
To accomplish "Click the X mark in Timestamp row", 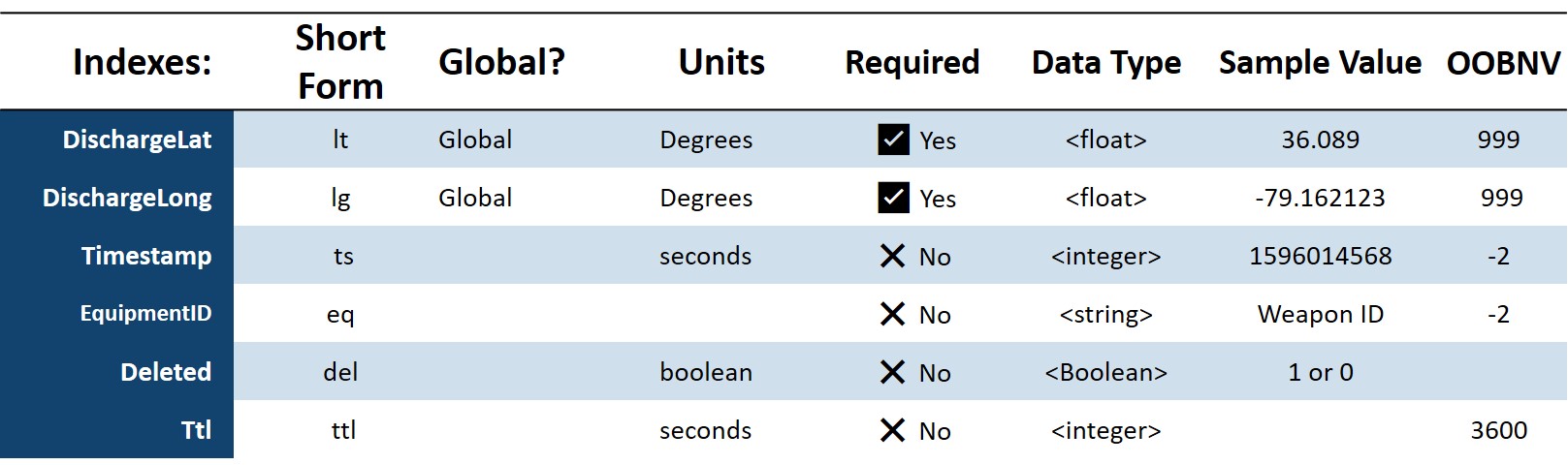I will [892, 256].
